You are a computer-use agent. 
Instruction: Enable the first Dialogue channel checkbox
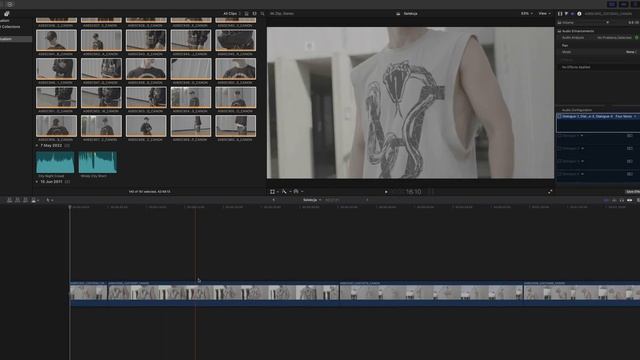[x=559, y=136]
